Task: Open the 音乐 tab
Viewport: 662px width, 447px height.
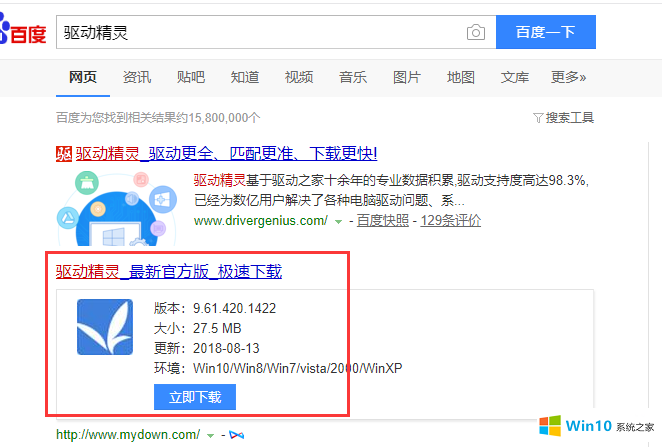Action: (353, 77)
